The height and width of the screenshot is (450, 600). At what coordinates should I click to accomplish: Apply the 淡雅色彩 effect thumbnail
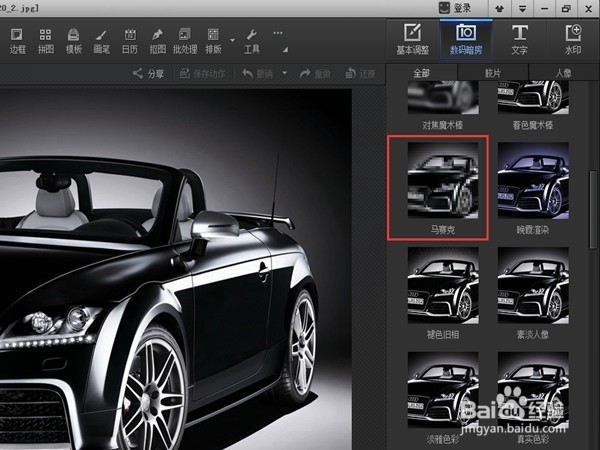(443, 390)
